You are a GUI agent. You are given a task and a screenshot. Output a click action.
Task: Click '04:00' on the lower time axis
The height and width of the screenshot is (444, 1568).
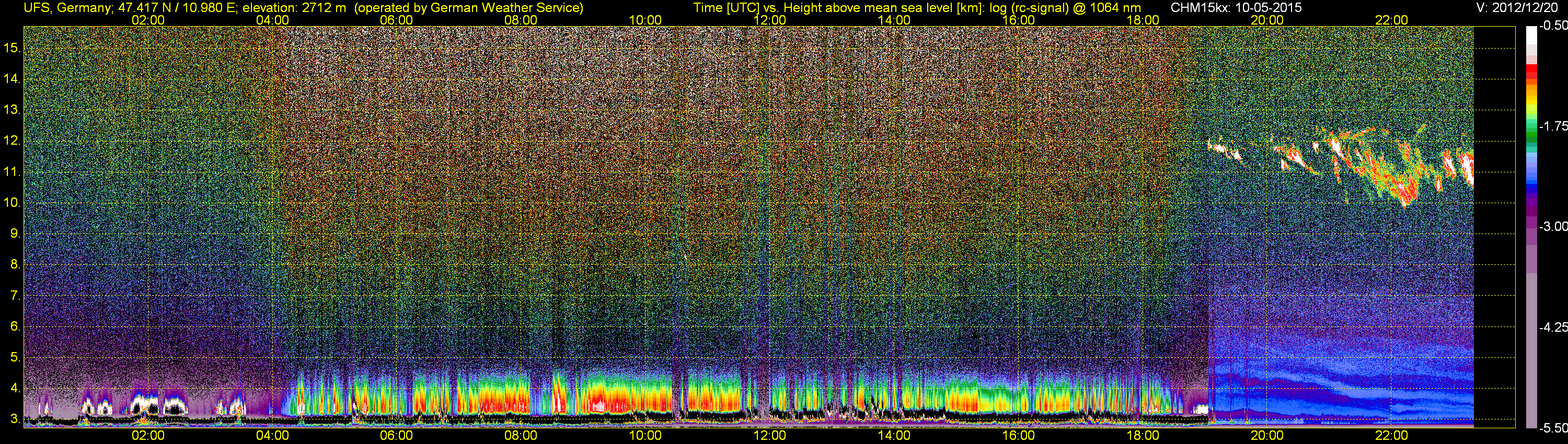click(272, 436)
